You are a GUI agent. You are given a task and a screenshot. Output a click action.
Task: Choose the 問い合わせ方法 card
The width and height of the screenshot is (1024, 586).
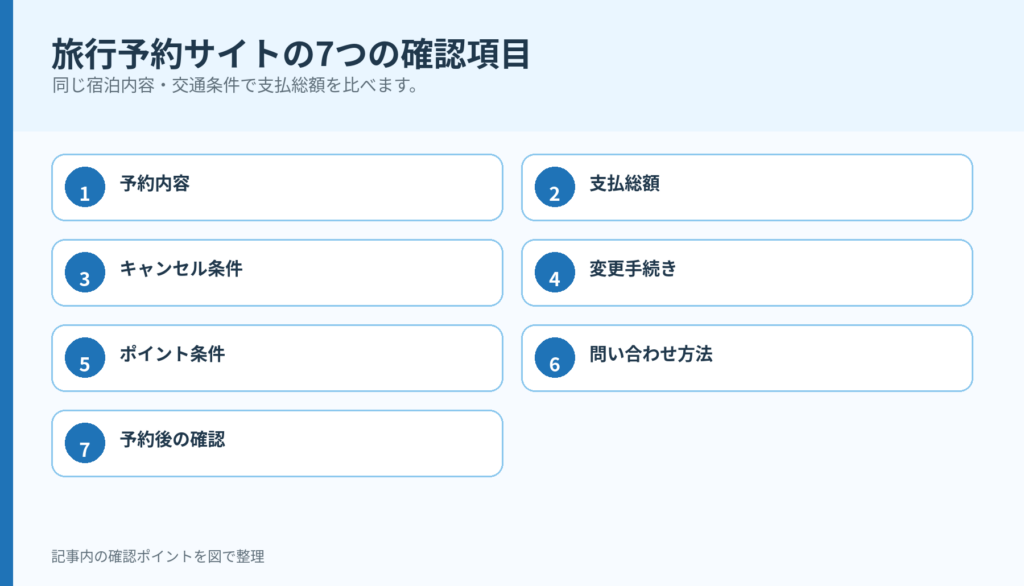tap(747, 358)
